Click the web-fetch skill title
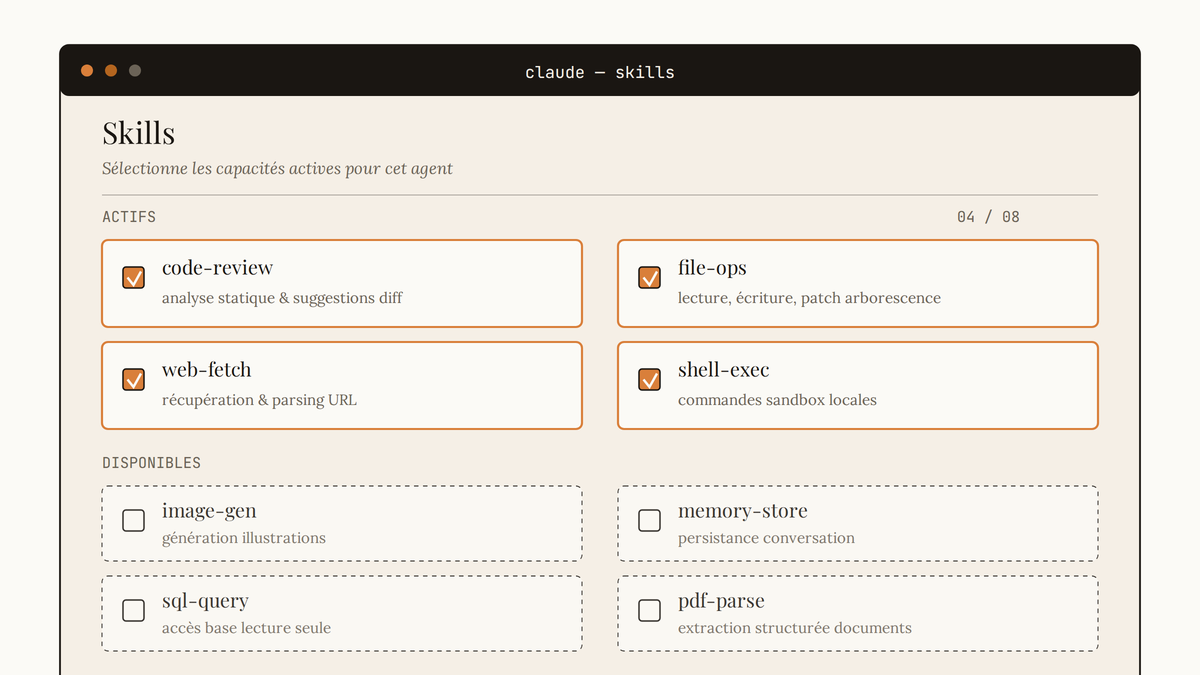The height and width of the screenshot is (675, 1200). (x=206, y=370)
